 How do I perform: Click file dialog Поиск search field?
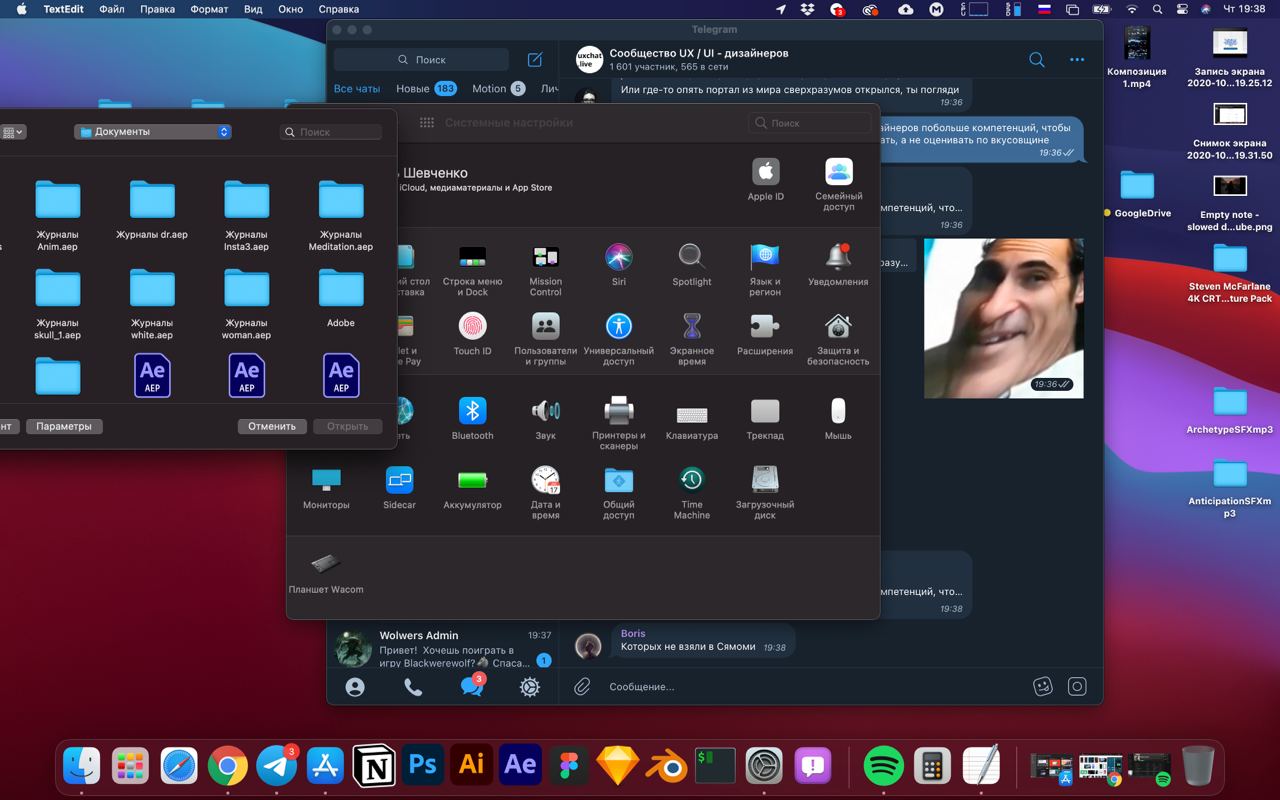tap(331, 132)
